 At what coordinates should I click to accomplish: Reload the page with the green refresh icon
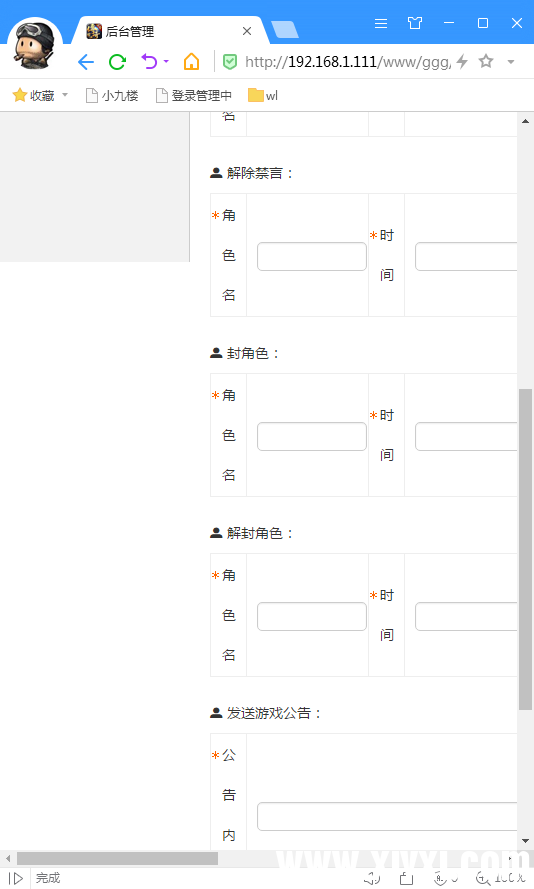(117, 62)
